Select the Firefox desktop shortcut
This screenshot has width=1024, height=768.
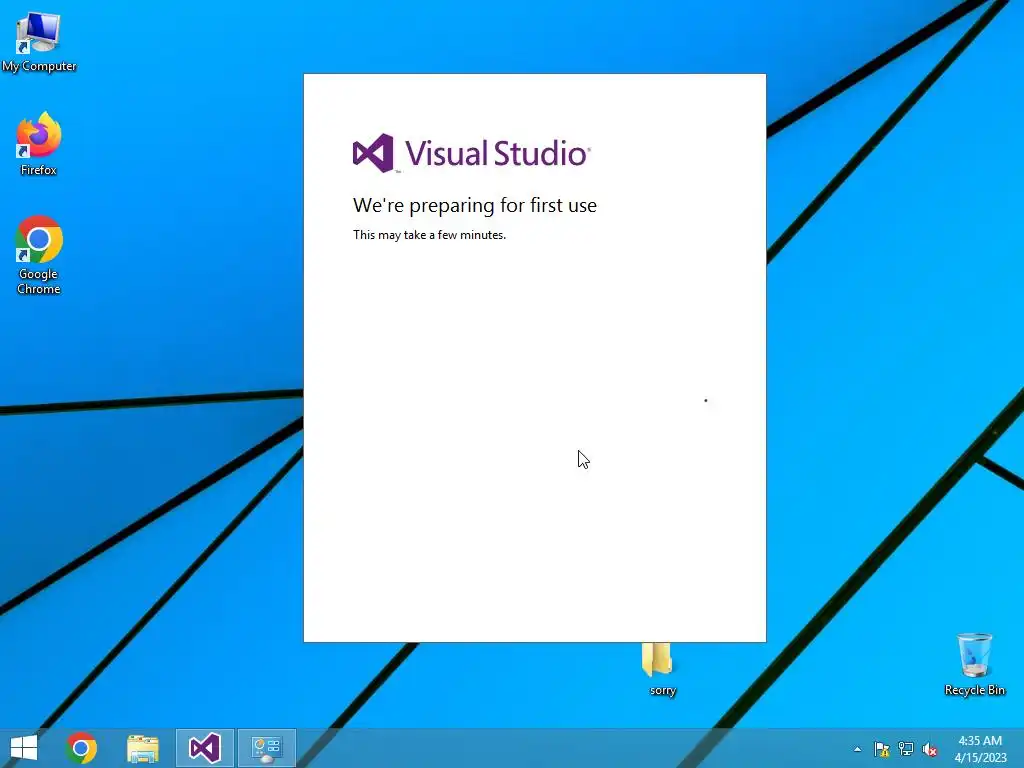(39, 144)
